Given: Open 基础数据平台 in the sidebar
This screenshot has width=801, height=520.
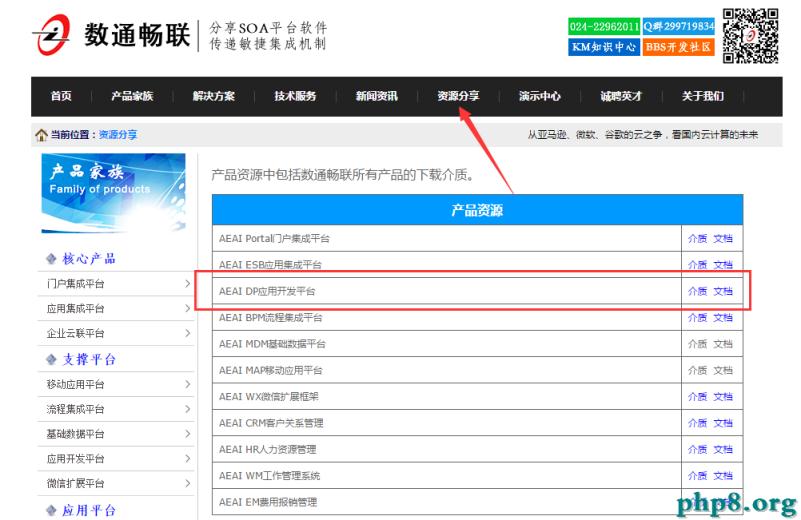Looking at the screenshot, I should pyautogui.click(x=76, y=434).
